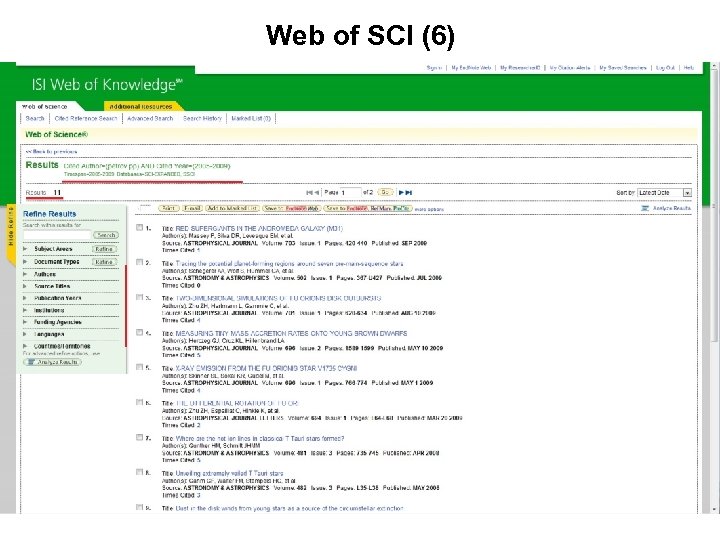Click the Go page button

385,192
